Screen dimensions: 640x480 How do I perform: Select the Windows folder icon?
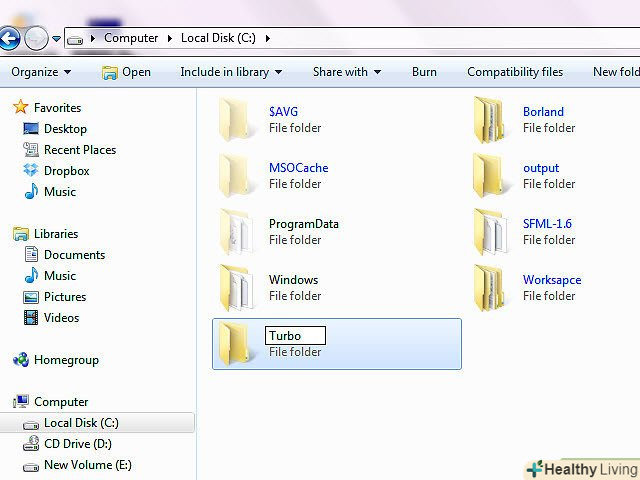tap(237, 288)
